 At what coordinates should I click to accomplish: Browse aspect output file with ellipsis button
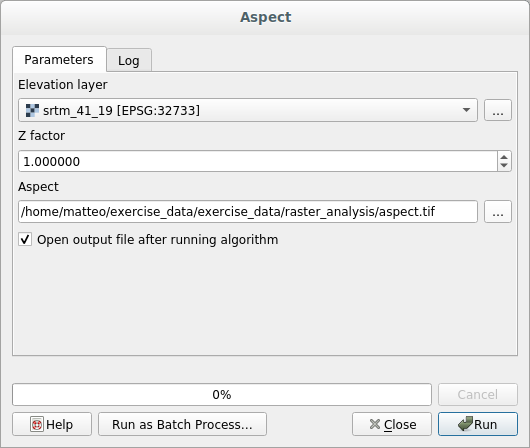(x=498, y=212)
